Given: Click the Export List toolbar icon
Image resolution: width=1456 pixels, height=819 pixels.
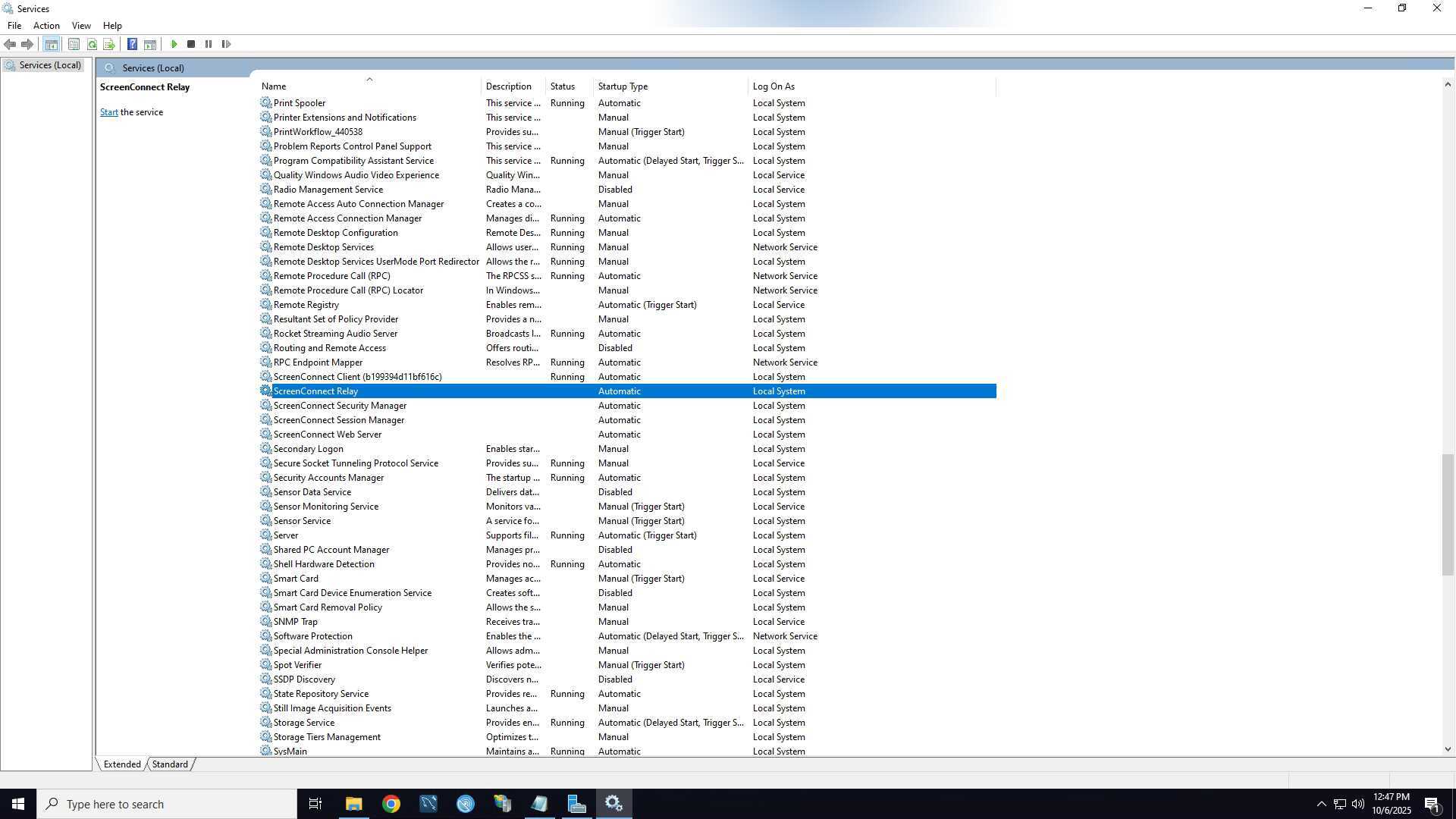Looking at the screenshot, I should coord(110,44).
